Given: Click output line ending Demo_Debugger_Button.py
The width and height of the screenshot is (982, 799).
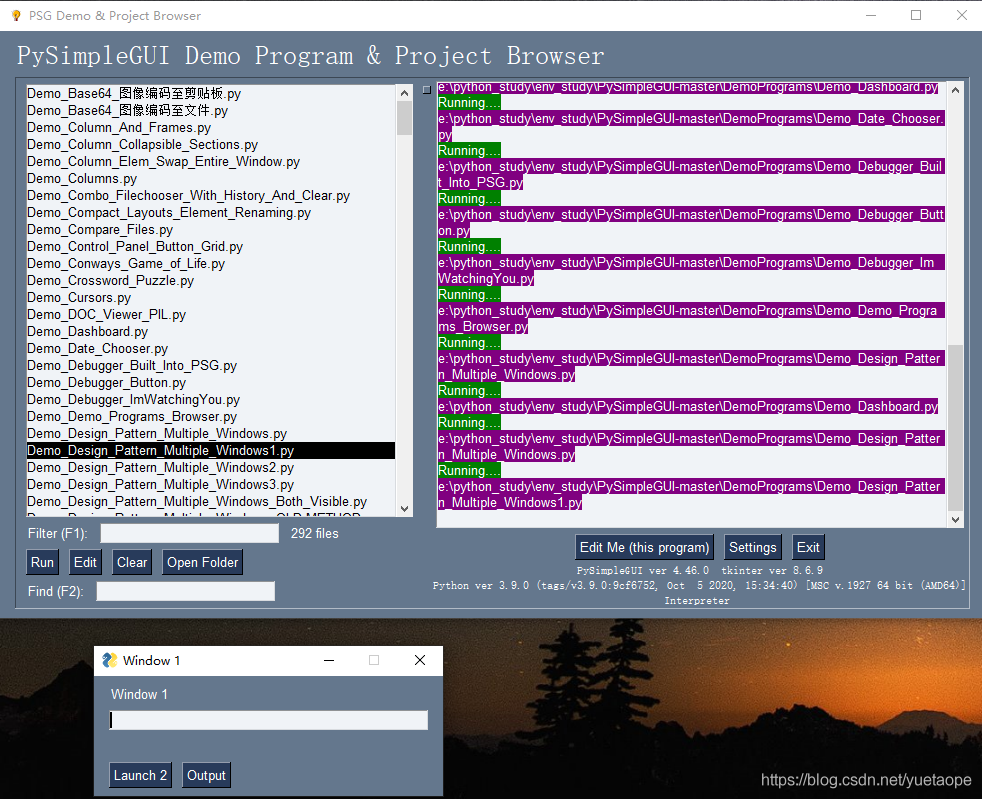Looking at the screenshot, I should tap(691, 222).
